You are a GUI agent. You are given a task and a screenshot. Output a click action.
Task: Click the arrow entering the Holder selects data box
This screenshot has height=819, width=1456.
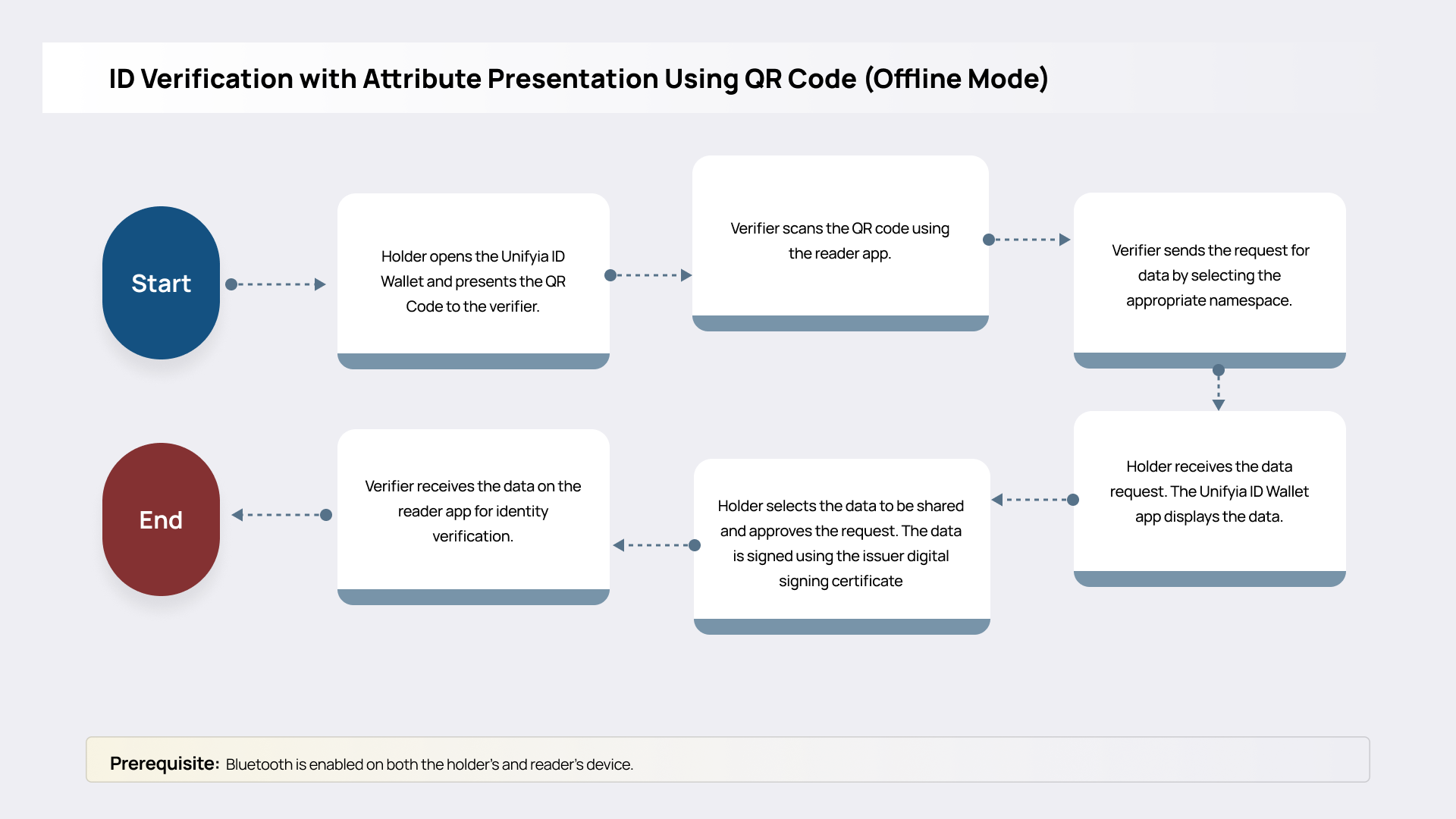pos(1035,499)
